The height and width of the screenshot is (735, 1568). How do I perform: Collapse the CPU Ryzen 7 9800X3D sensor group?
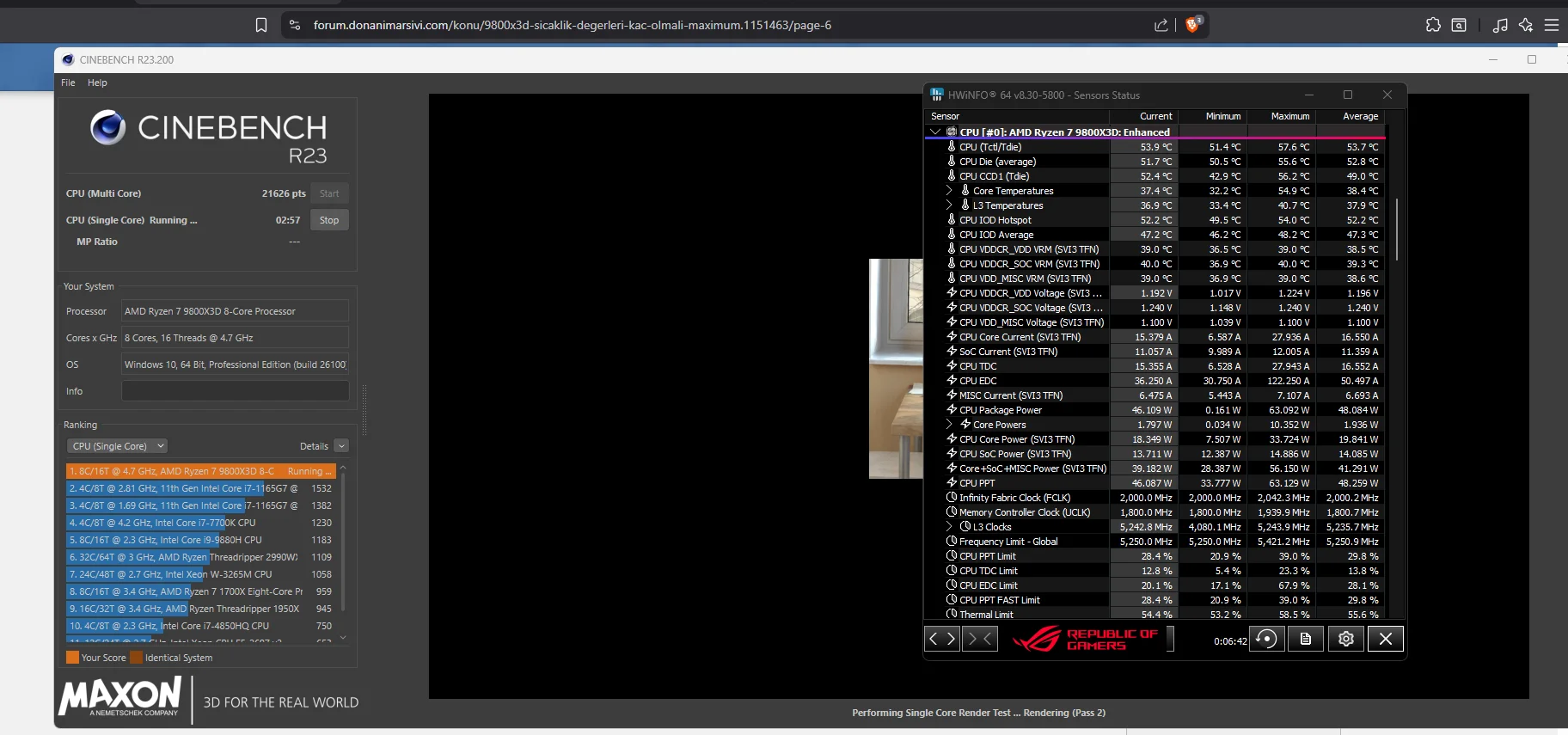pyautogui.click(x=935, y=132)
